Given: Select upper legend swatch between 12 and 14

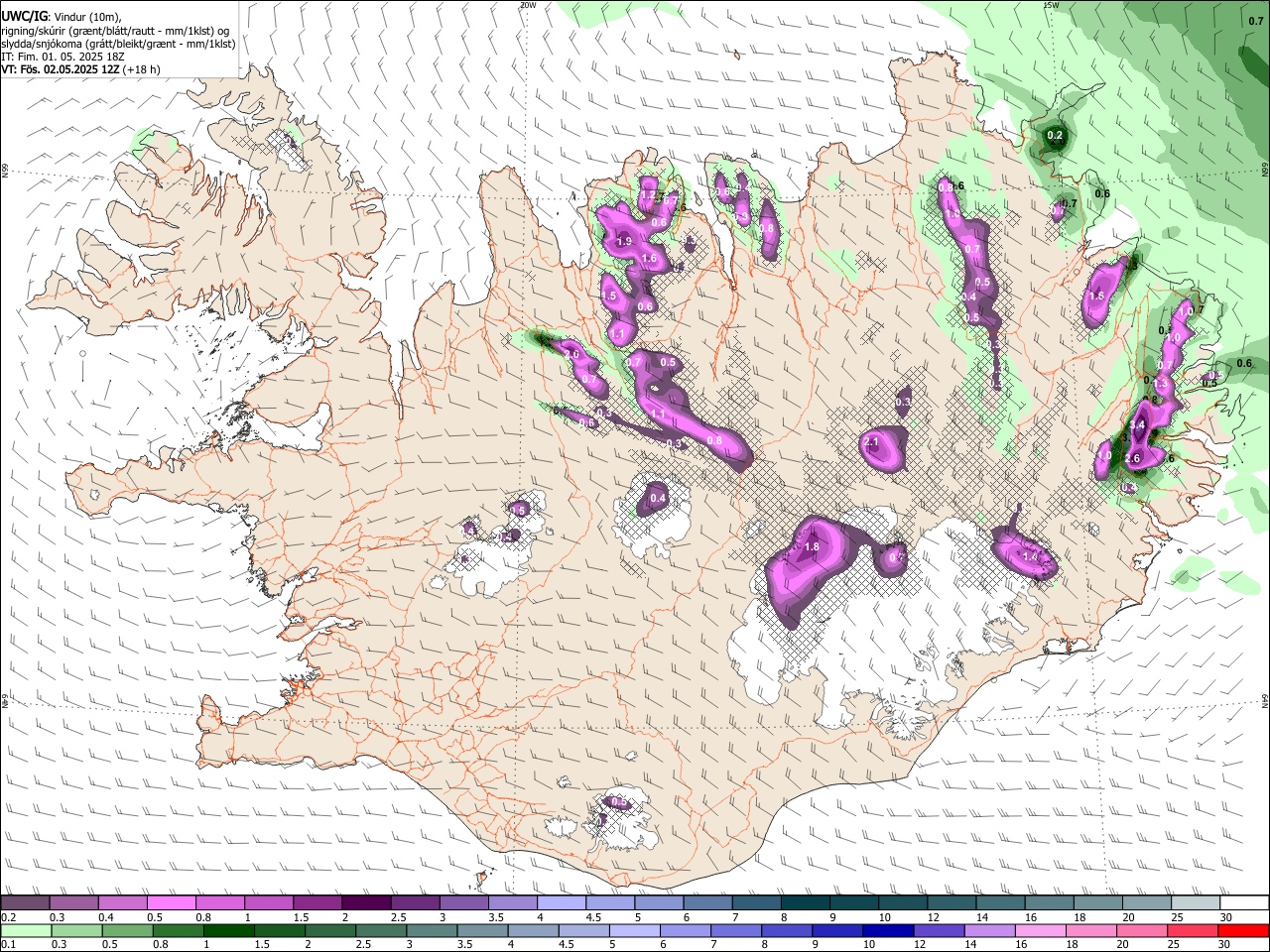Looking at the screenshot, I should [x=952, y=902].
